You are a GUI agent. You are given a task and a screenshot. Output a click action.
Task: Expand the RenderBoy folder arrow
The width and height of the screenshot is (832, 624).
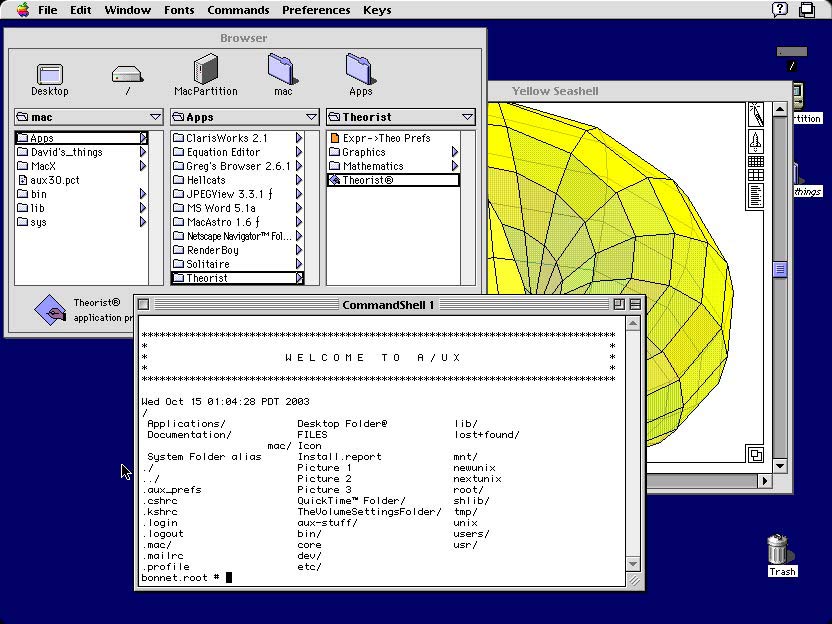299,250
